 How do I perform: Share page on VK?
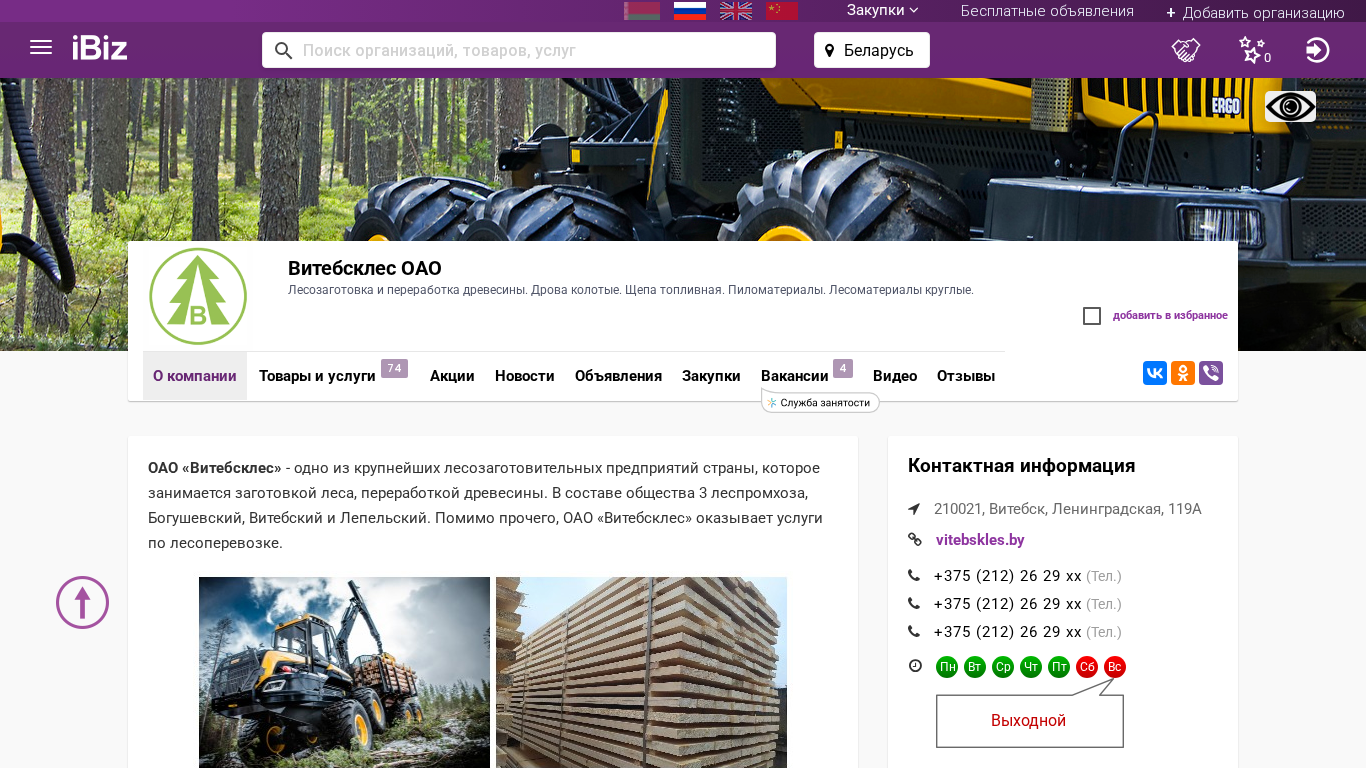coord(1155,373)
